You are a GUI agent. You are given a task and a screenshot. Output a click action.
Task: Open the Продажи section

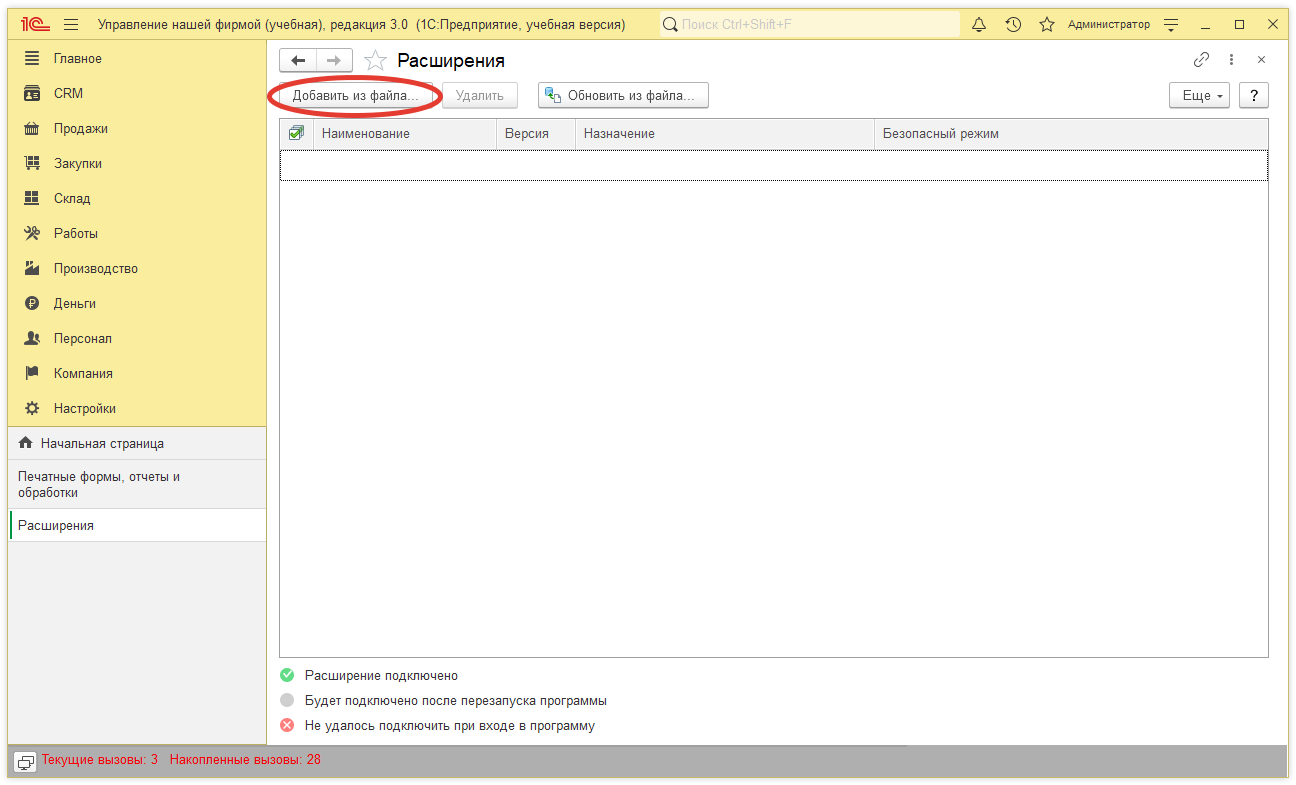point(80,128)
